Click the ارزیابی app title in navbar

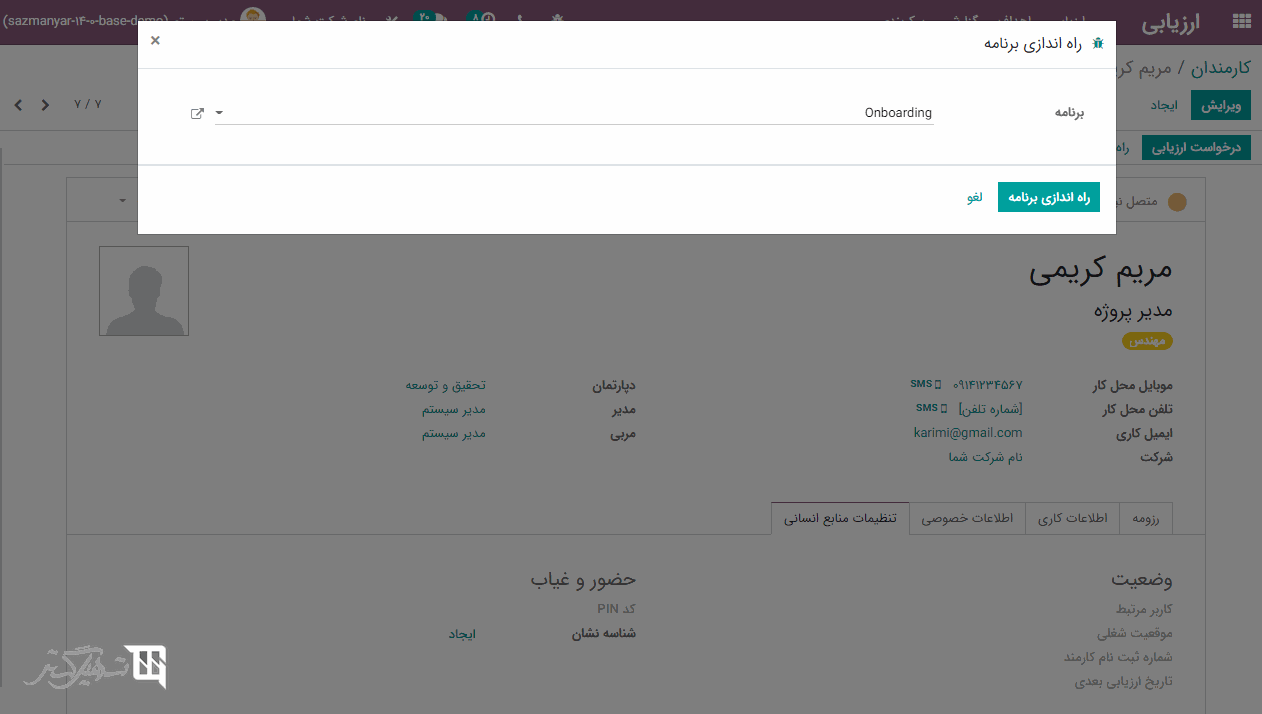(1171, 21)
